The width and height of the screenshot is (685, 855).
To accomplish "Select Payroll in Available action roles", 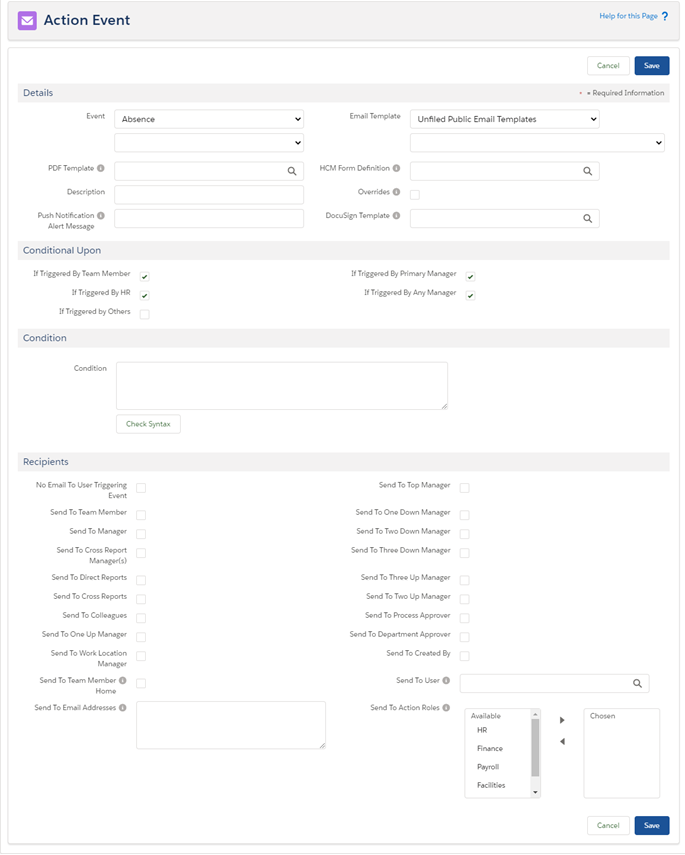I will click(488, 767).
